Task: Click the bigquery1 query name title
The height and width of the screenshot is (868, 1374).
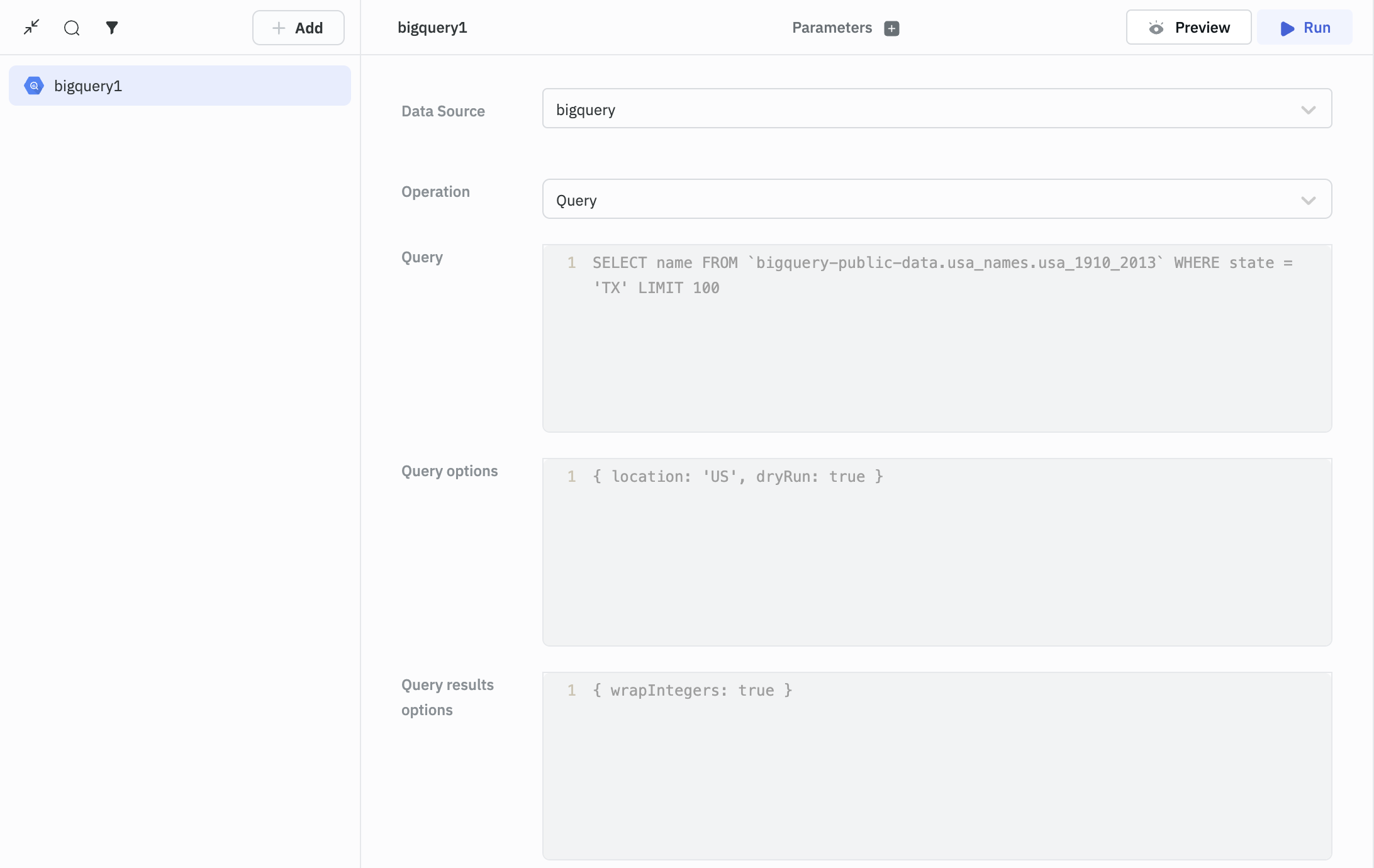Action: [432, 28]
